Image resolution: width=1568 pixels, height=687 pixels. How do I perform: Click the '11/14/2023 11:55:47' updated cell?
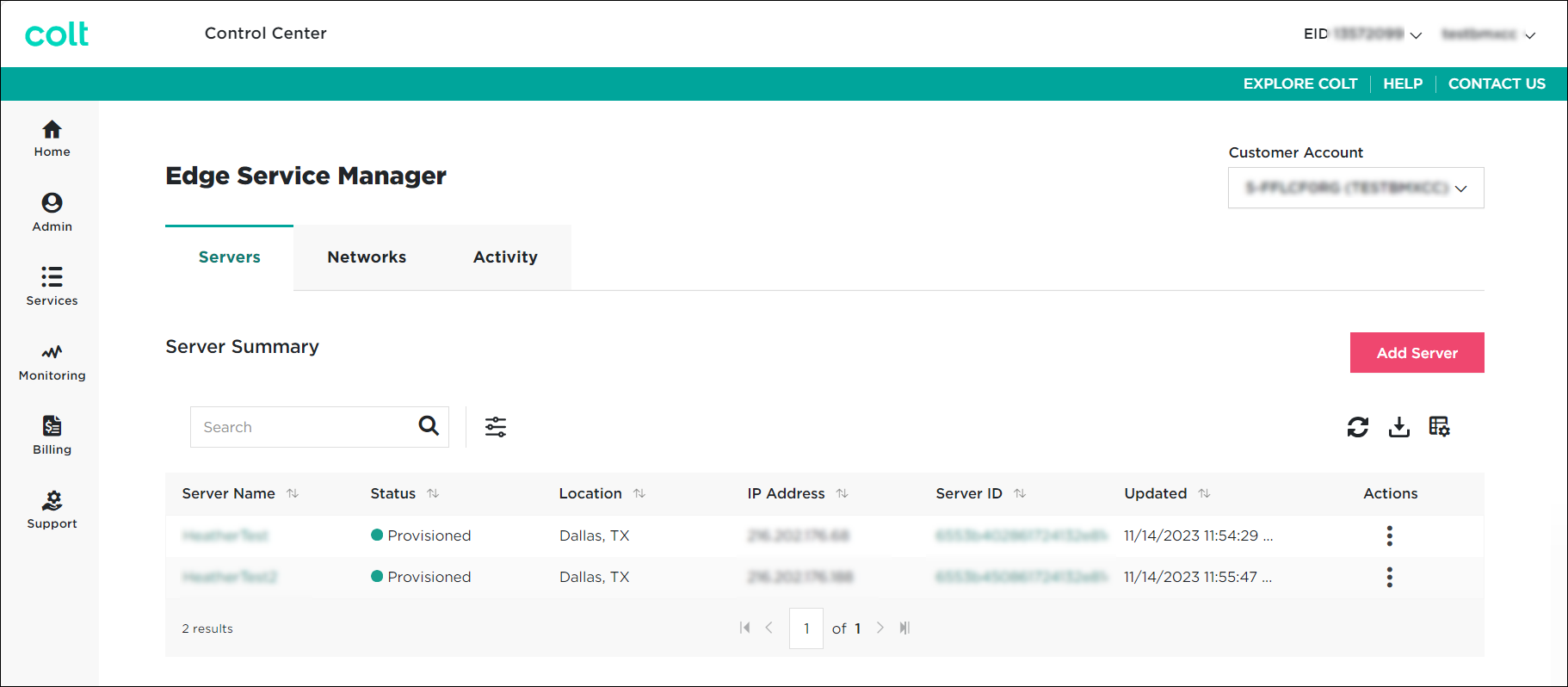point(1198,577)
